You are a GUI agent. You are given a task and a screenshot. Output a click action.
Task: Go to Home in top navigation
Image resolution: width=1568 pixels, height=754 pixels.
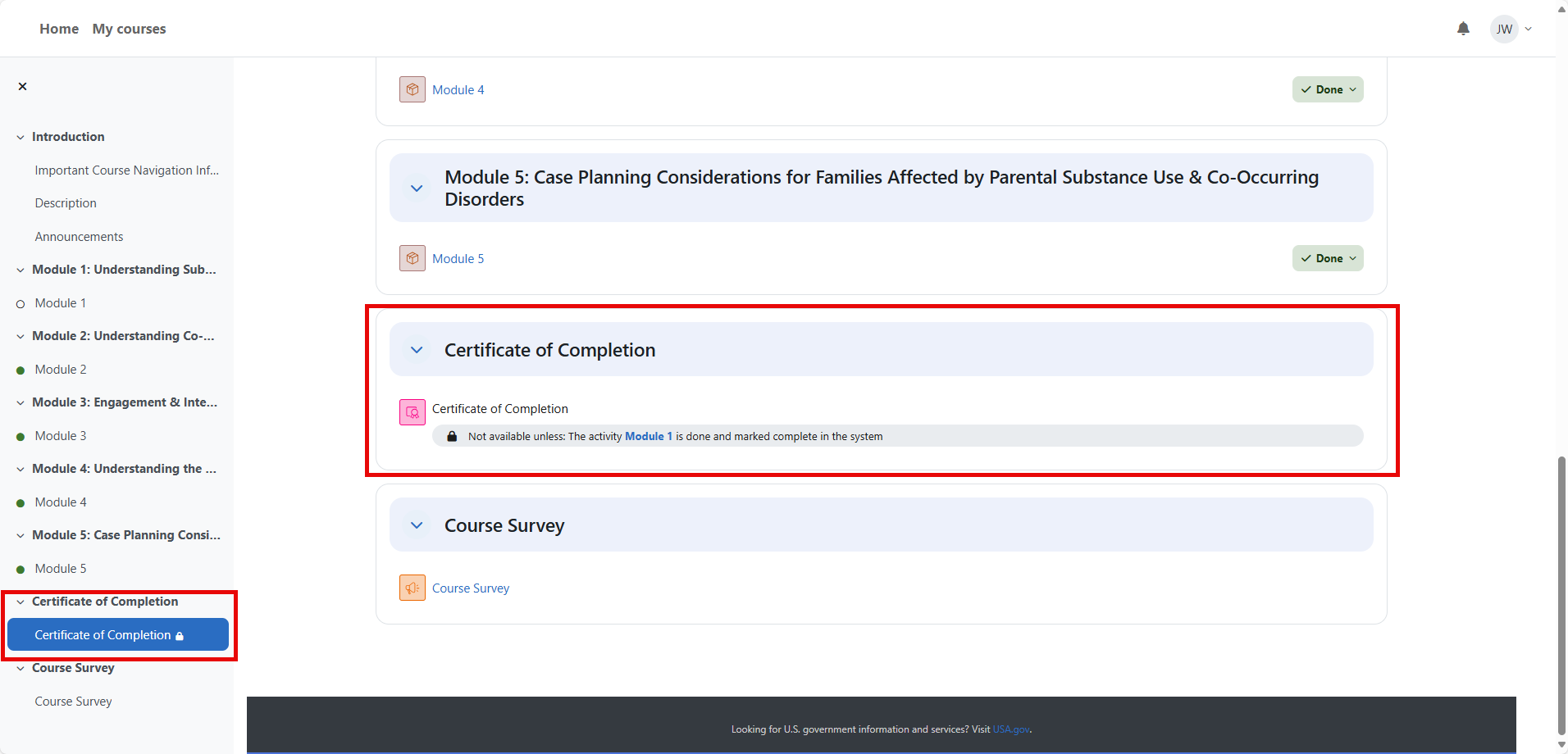tap(59, 29)
